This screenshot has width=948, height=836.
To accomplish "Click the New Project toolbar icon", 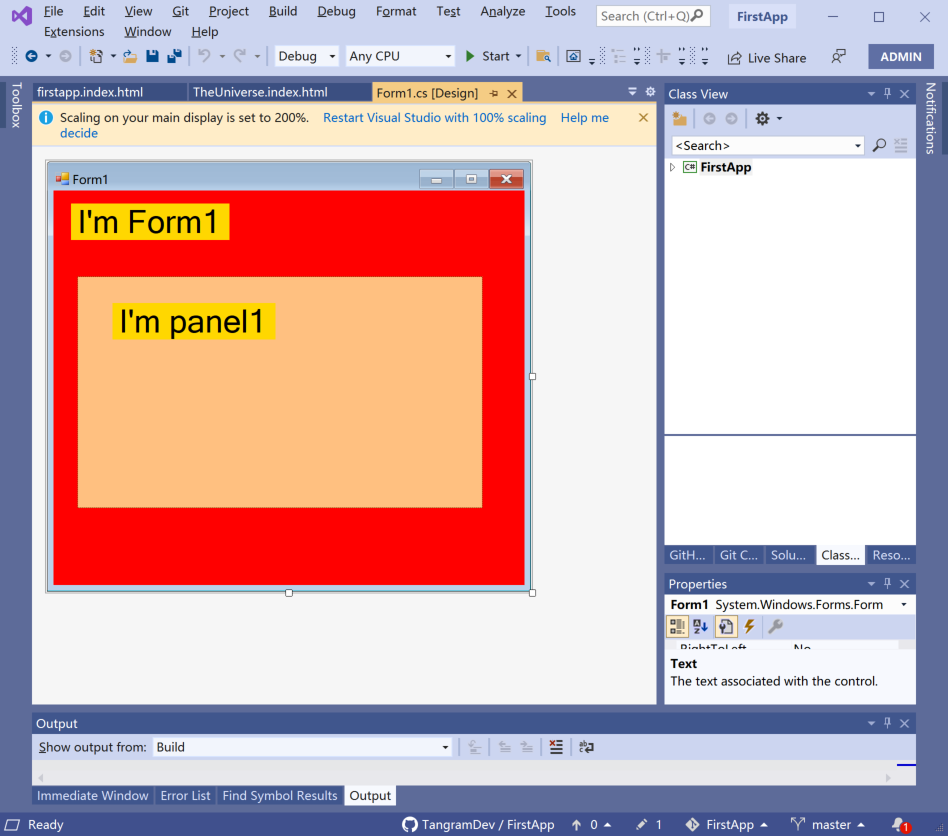I will (x=96, y=56).
